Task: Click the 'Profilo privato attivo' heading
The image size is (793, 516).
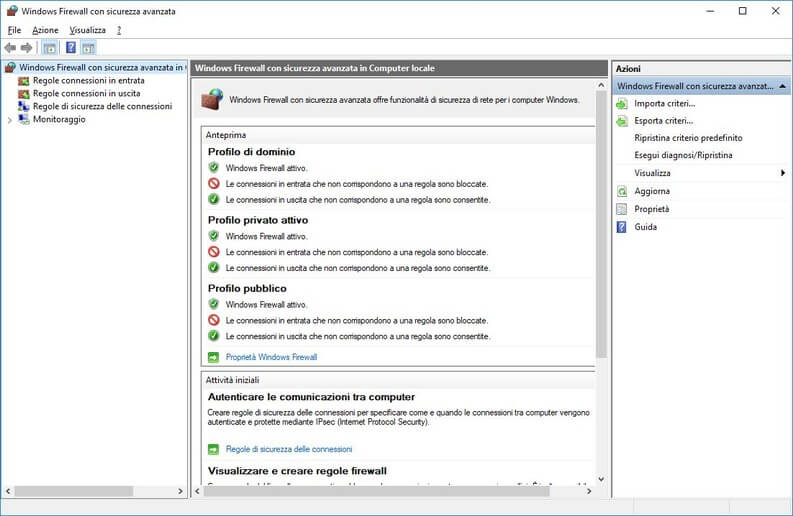Action: 258,220
